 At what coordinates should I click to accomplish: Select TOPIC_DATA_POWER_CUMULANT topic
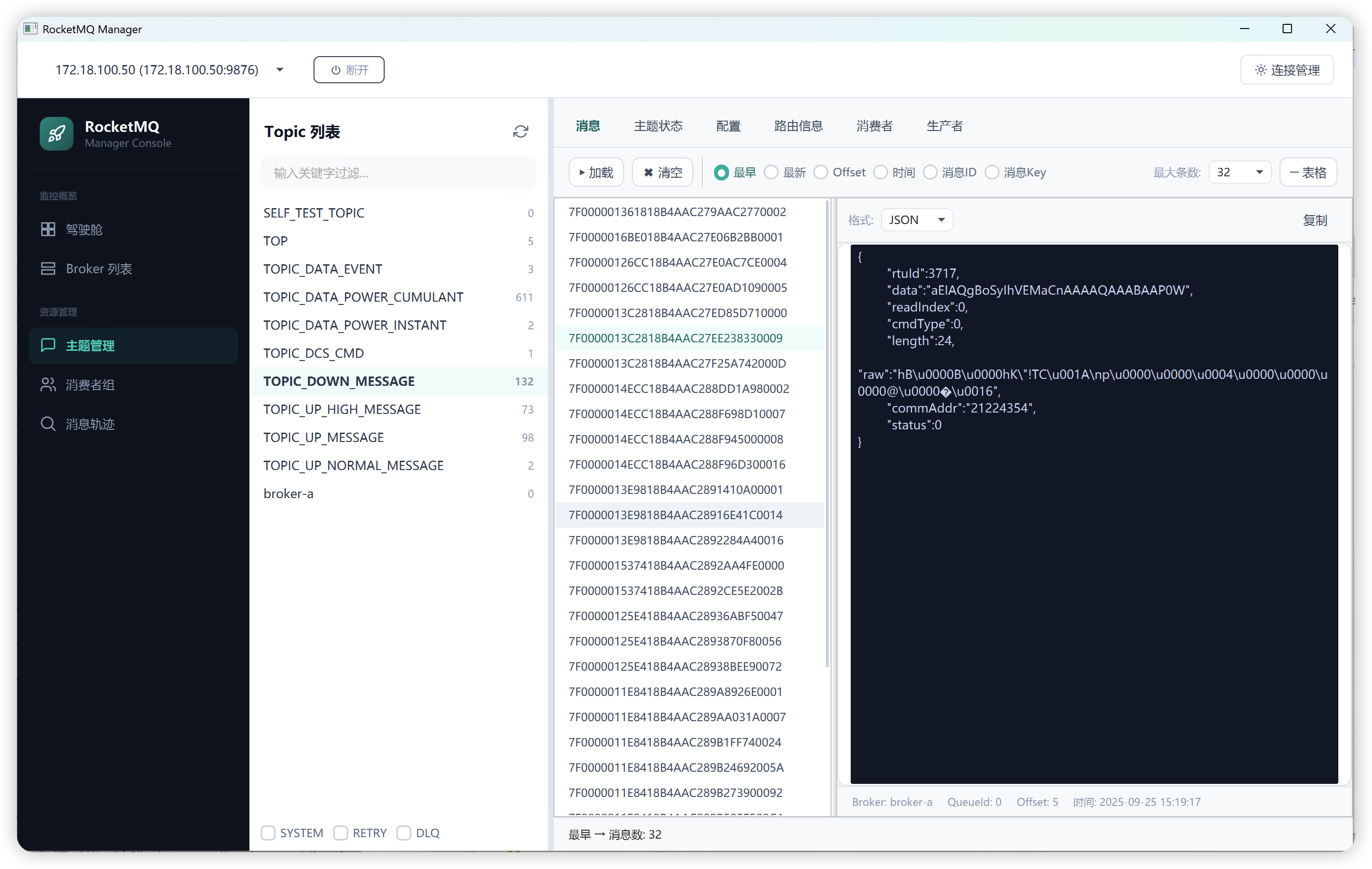(398, 297)
